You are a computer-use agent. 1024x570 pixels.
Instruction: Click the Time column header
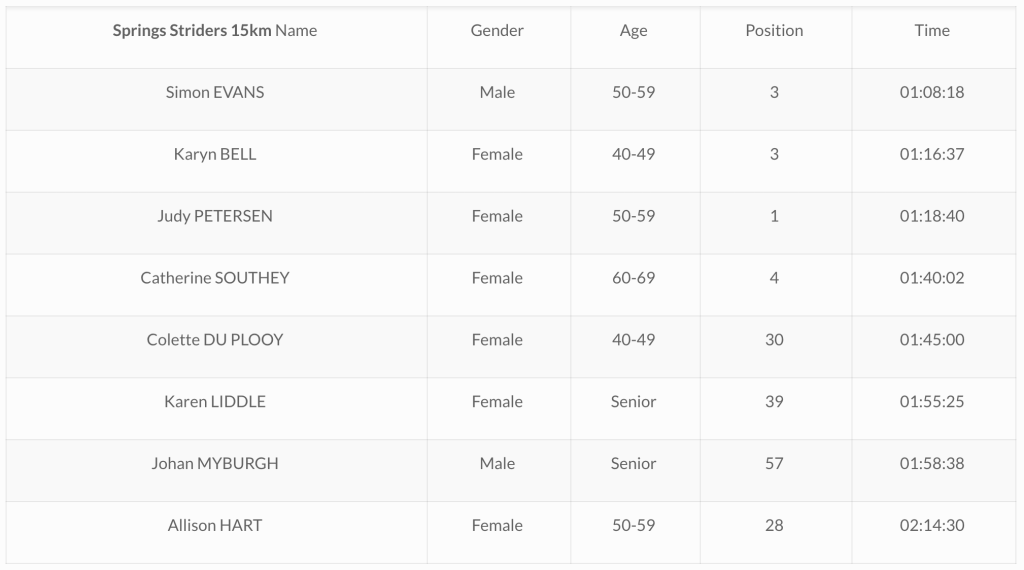point(932,30)
